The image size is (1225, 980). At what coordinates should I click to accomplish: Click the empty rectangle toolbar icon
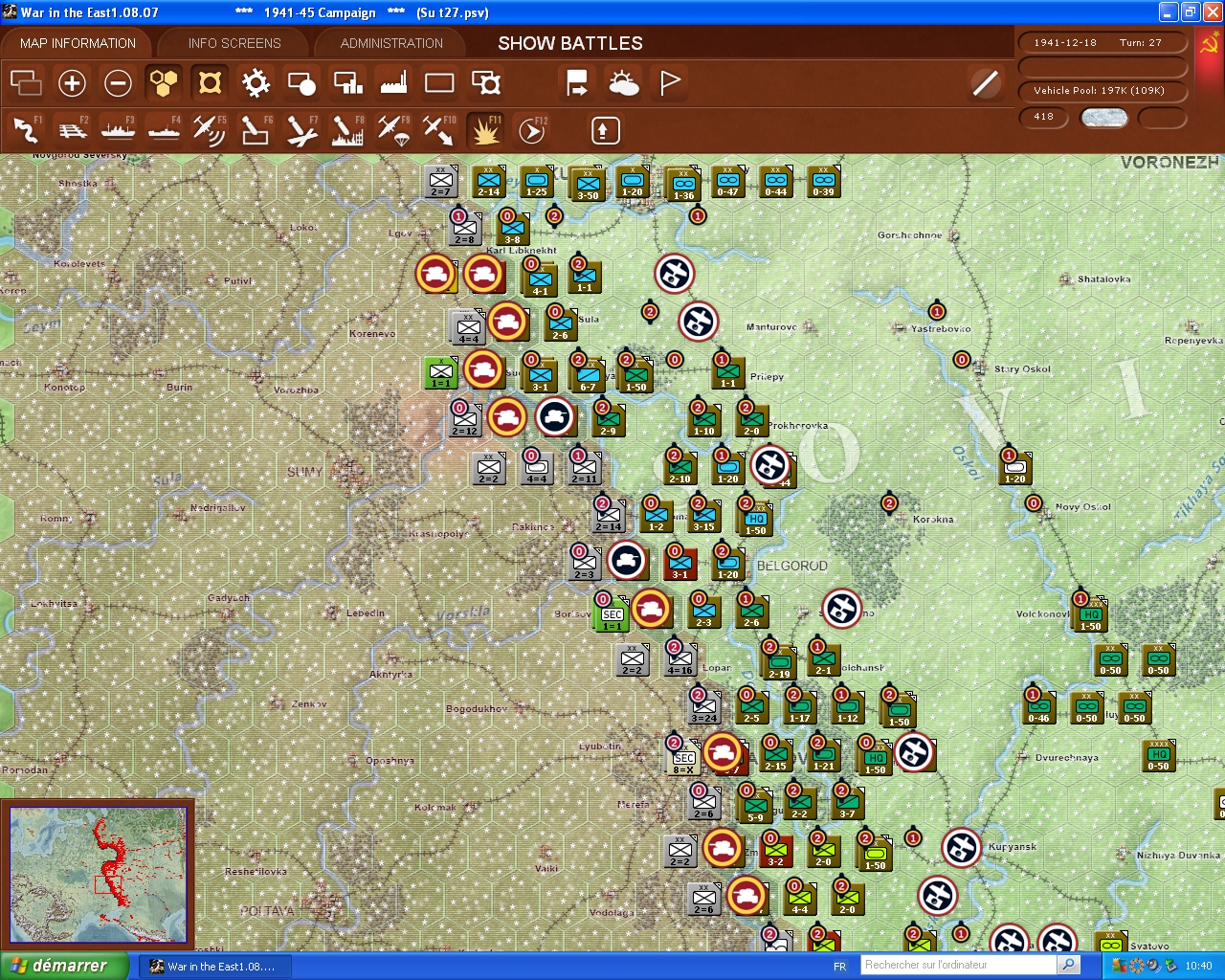(439, 83)
